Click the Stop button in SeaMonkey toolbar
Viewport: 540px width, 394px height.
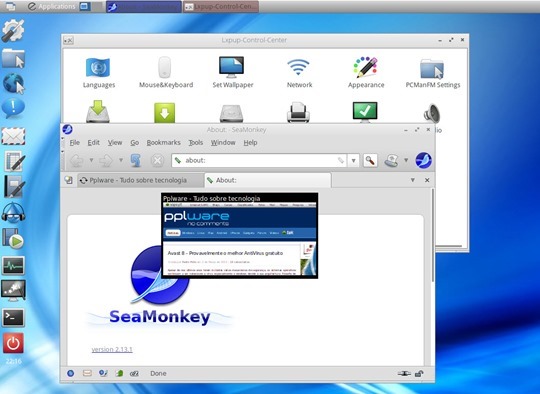(x=157, y=160)
